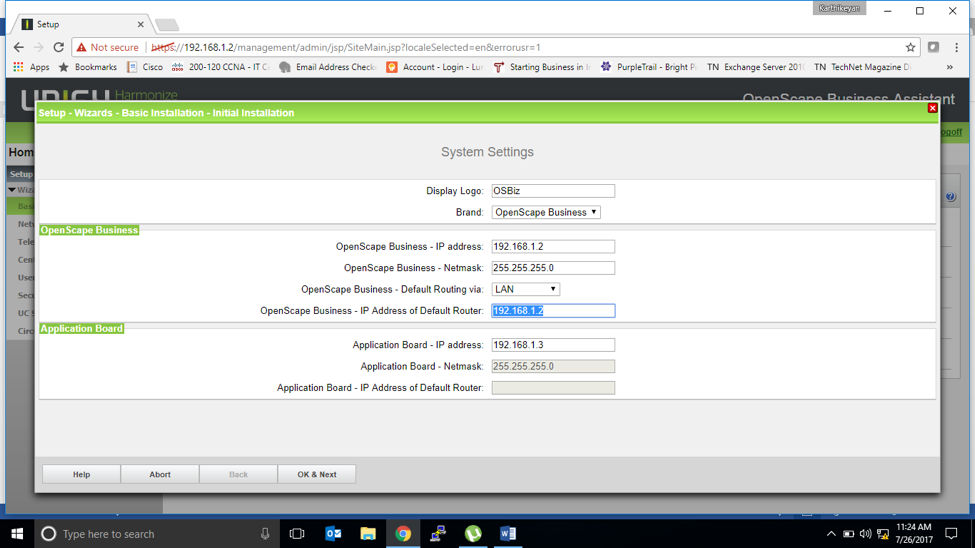Bookmark this page with star icon

point(910,47)
